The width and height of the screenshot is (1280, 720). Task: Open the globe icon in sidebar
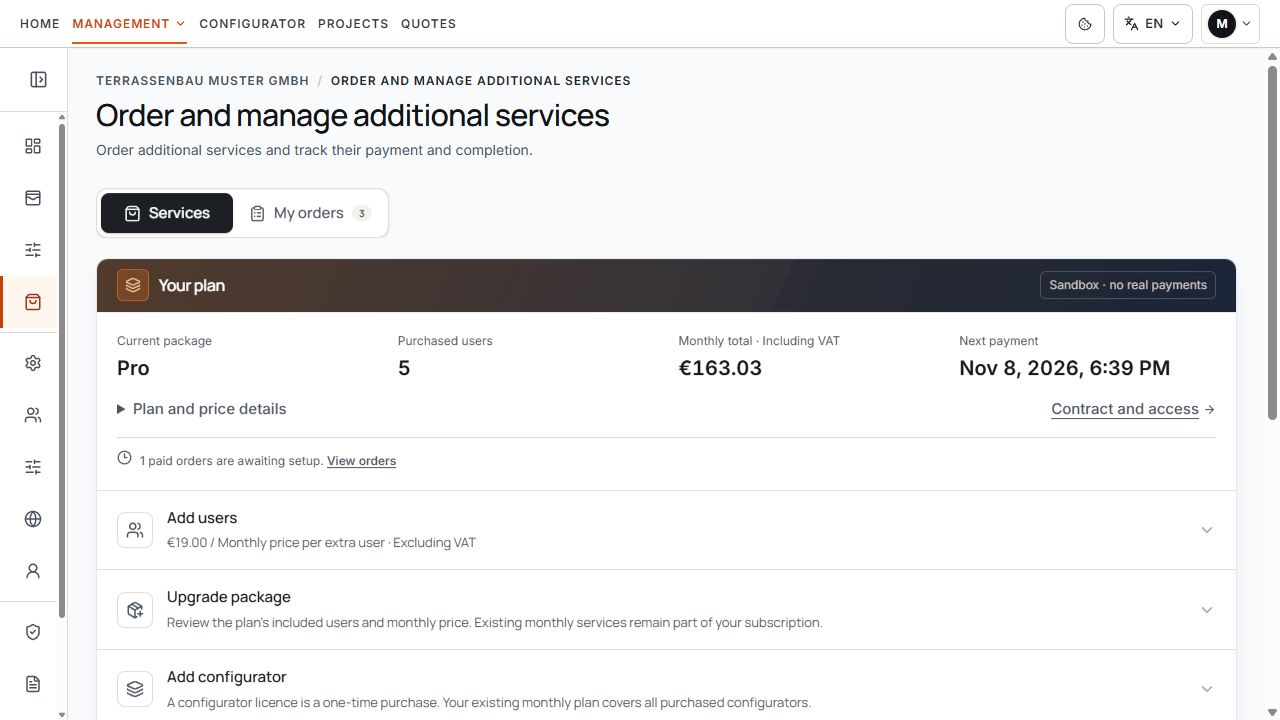click(x=33, y=519)
